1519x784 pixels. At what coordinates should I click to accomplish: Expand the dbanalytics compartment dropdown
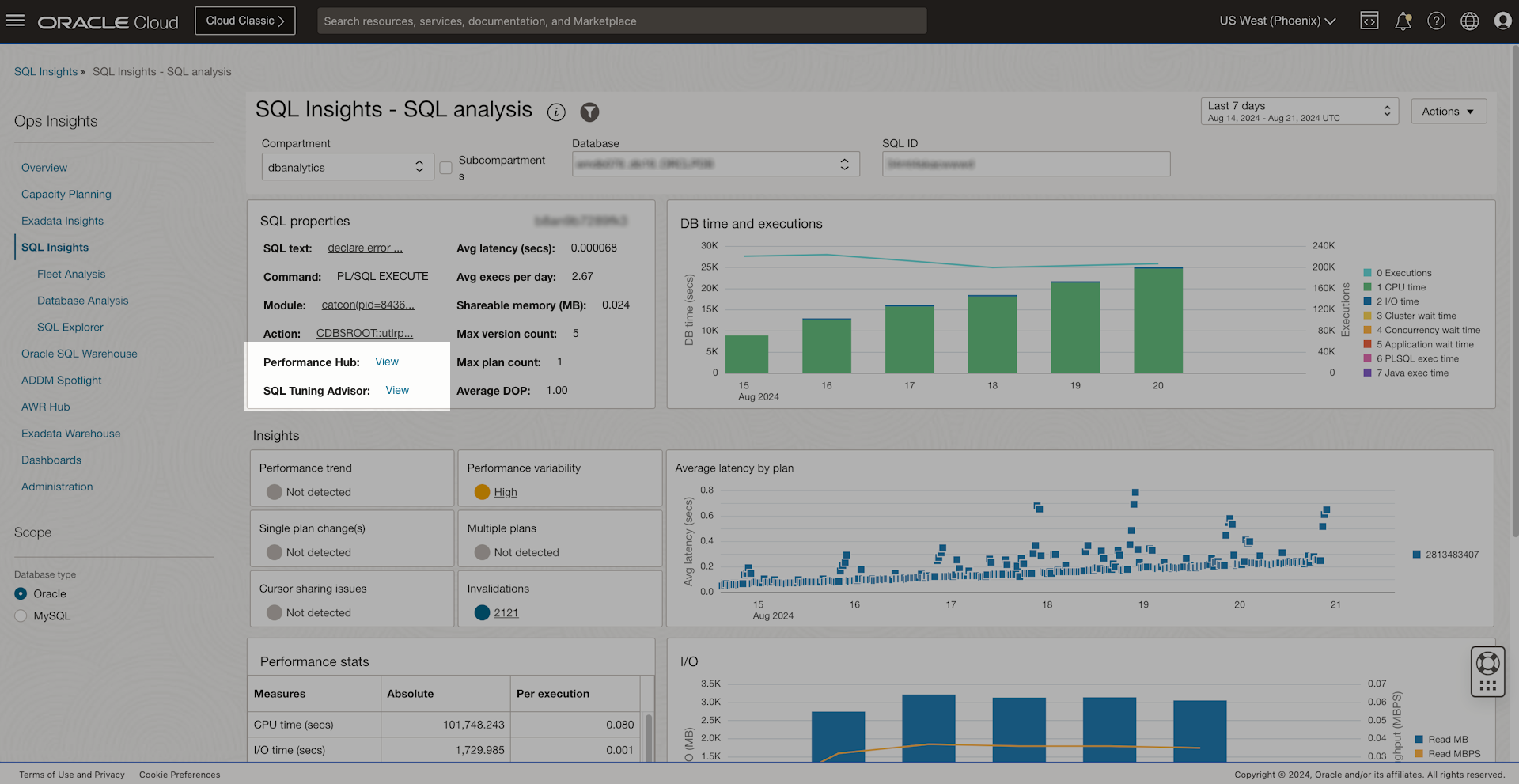(347, 167)
